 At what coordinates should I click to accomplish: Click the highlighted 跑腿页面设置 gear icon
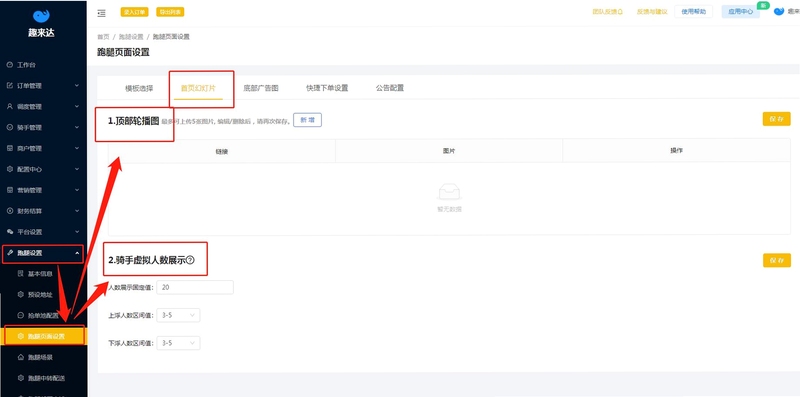[x=21, y=336]
